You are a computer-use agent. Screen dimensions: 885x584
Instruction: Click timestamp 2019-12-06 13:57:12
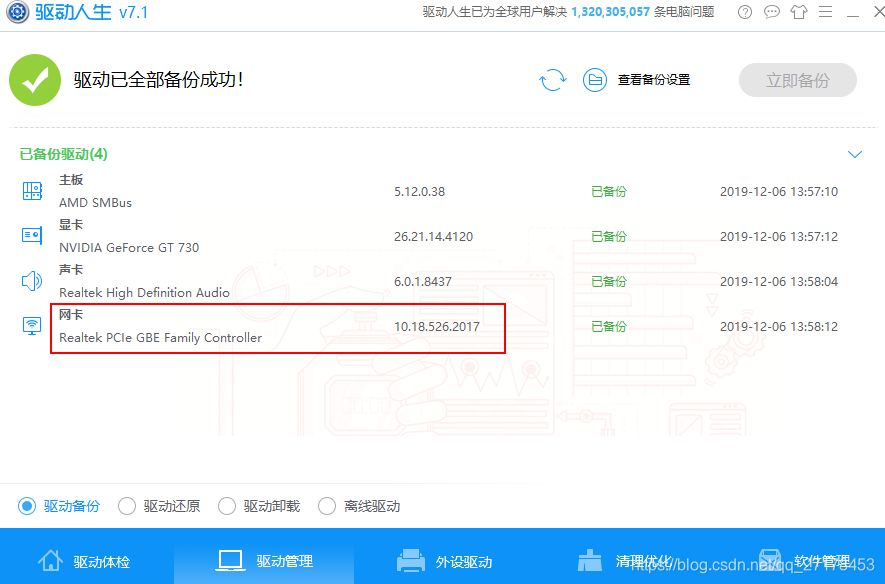click(x=779, y=237)
